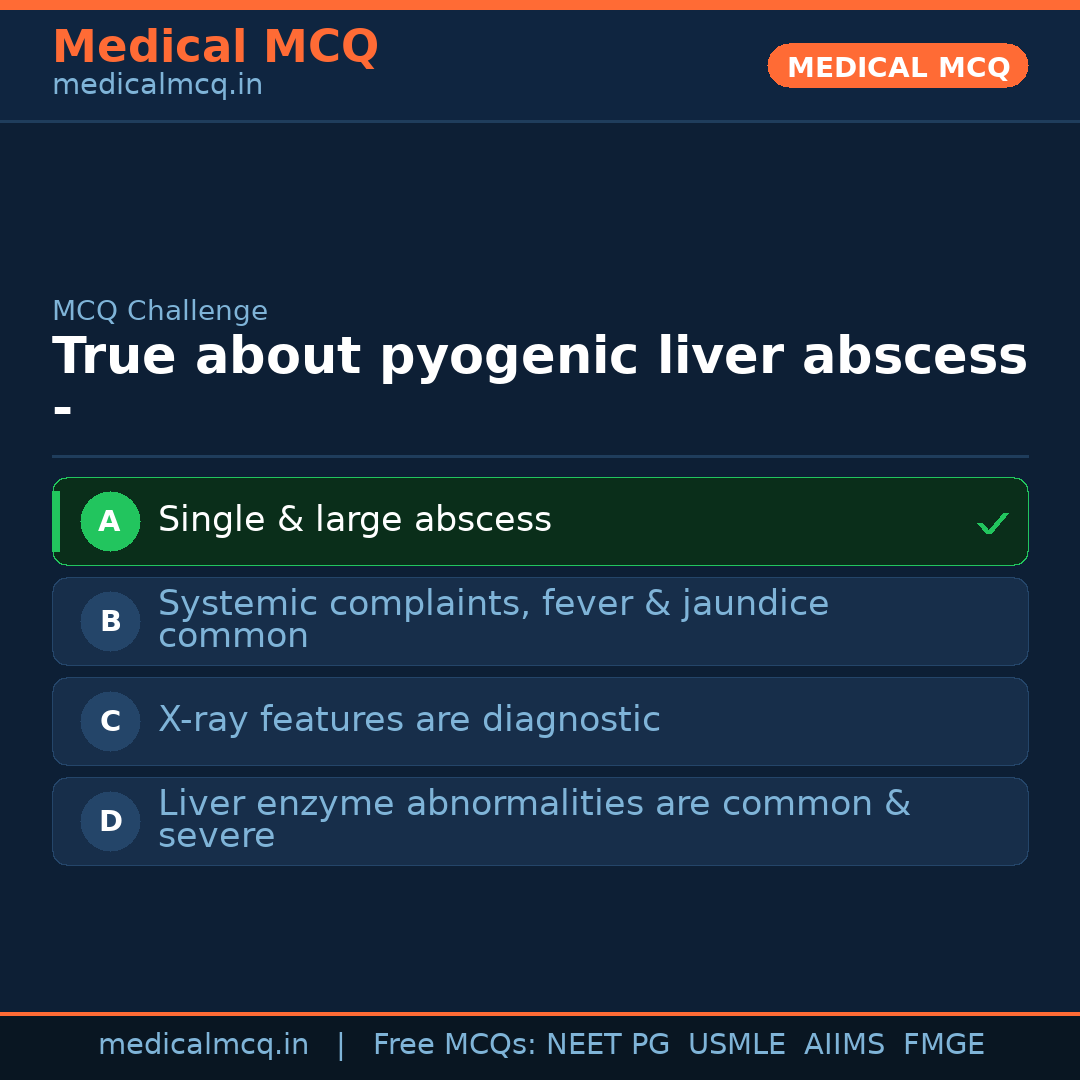Pick 'Liver enzyme abnormalities are common & severe'
Image resolution: width=1080 pixels, height=1080 pixels.
(534, 820)
